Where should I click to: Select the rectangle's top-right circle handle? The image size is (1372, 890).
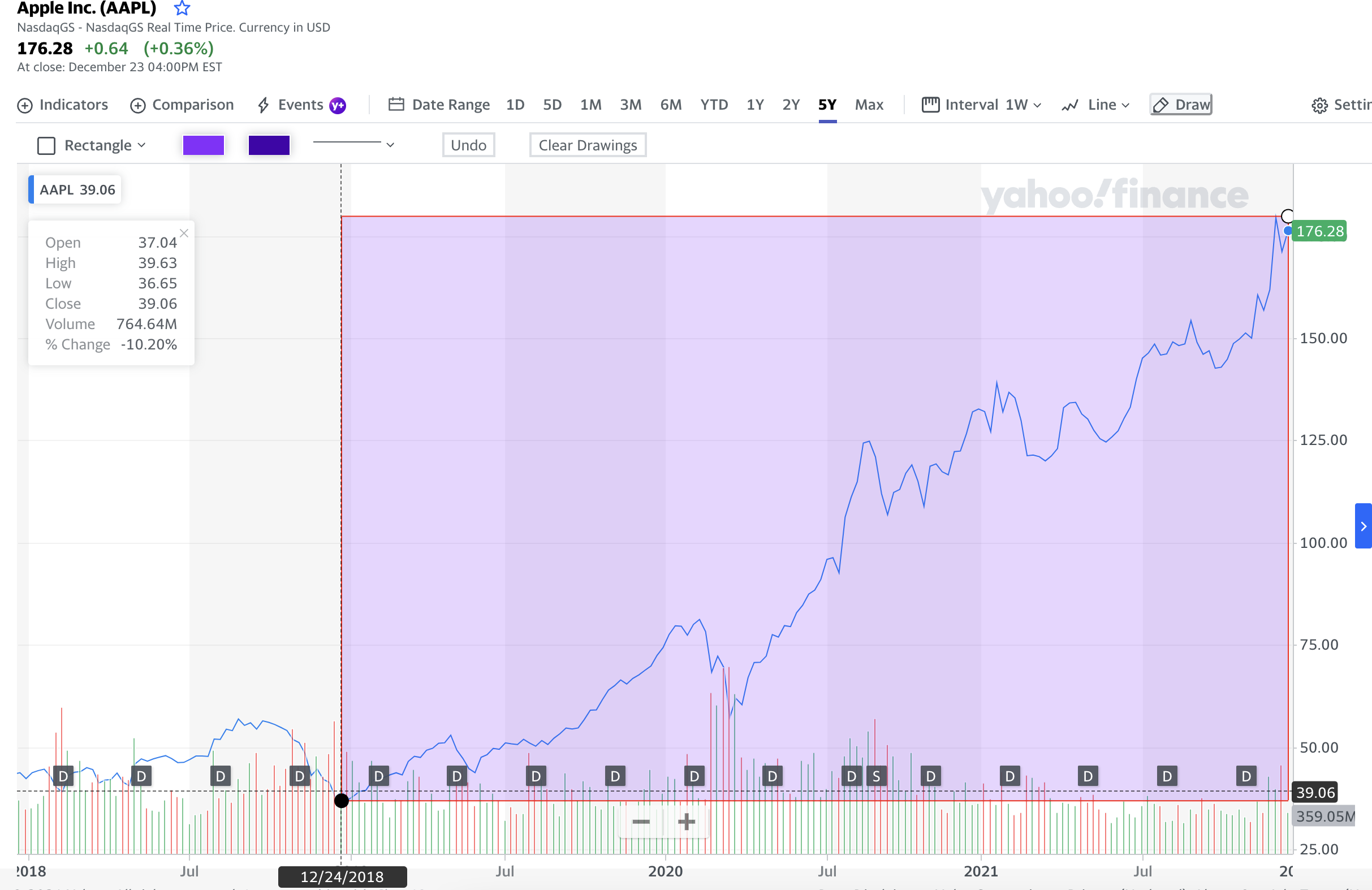click(x=1288, y=216)
